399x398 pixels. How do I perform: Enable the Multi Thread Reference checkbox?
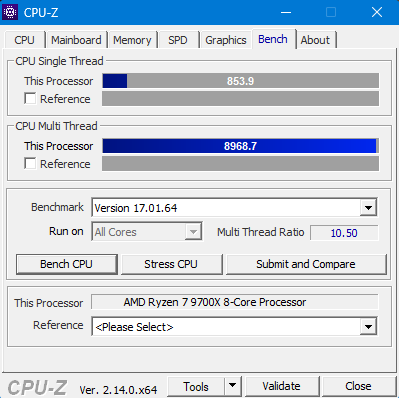pos(30,164)
